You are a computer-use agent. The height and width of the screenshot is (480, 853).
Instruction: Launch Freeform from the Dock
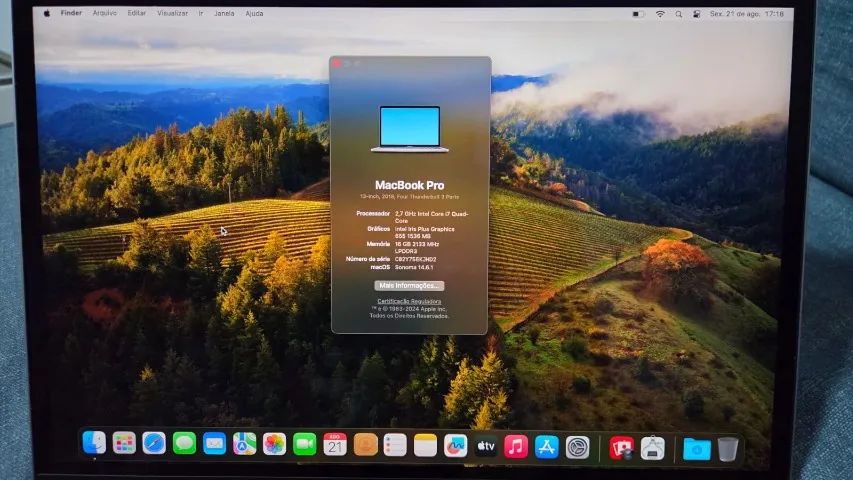coord(455,446)
